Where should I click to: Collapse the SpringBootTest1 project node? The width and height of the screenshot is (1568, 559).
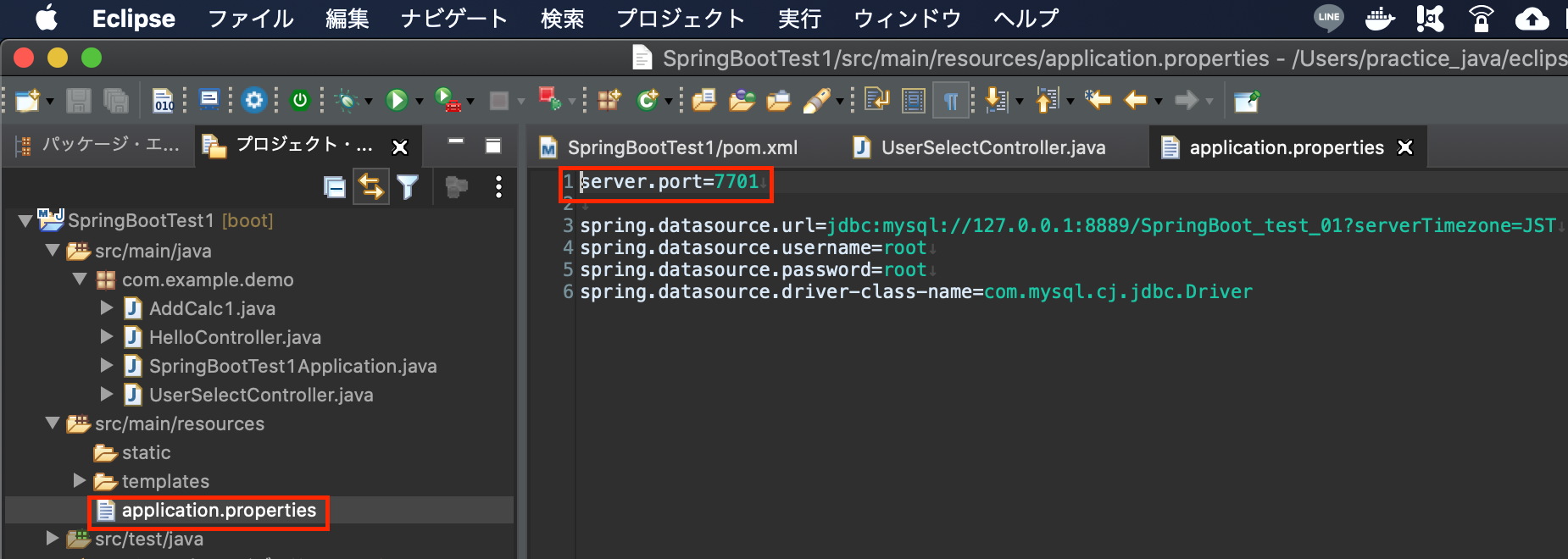[25, 221]
